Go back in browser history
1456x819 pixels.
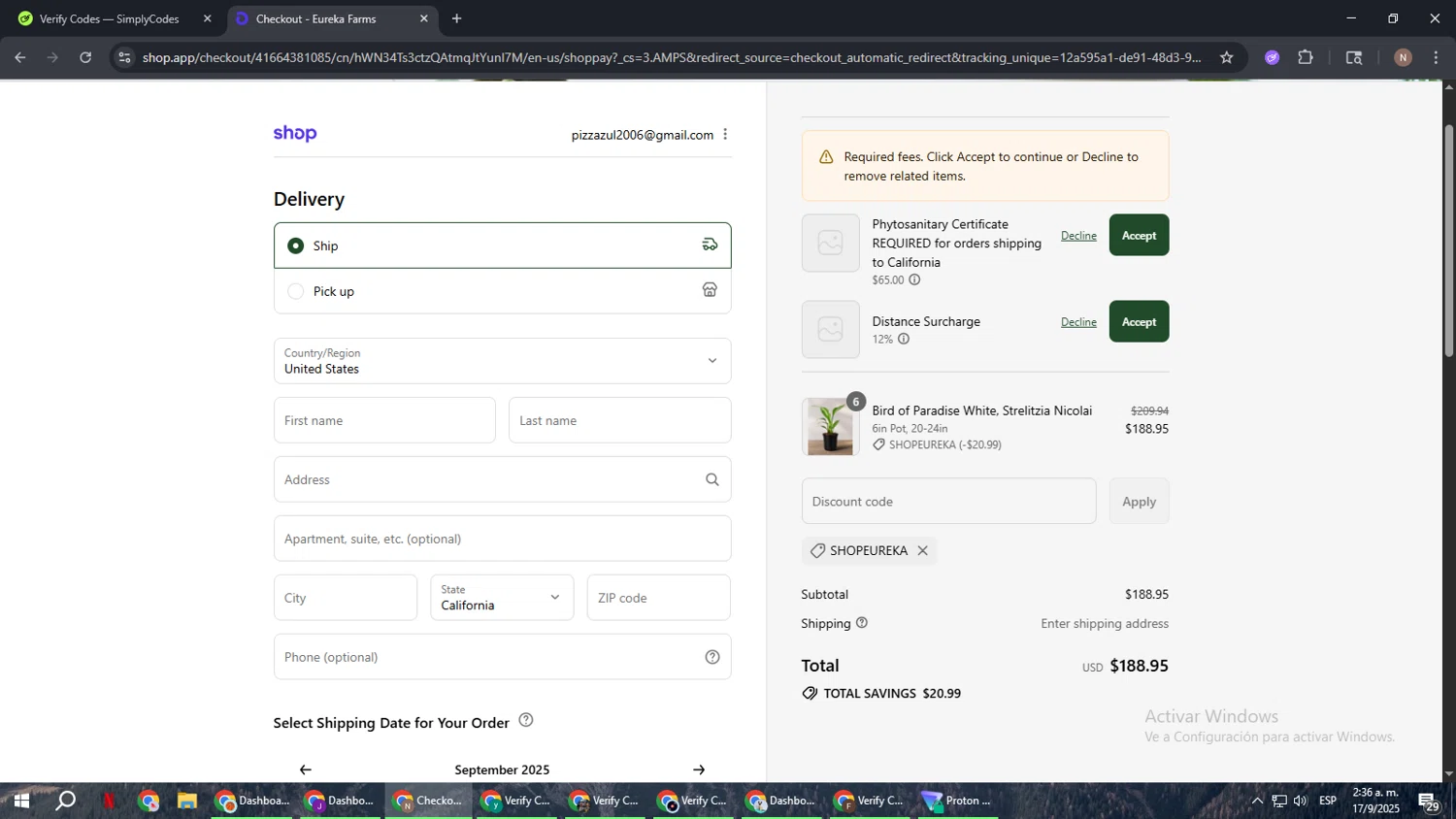20,57
